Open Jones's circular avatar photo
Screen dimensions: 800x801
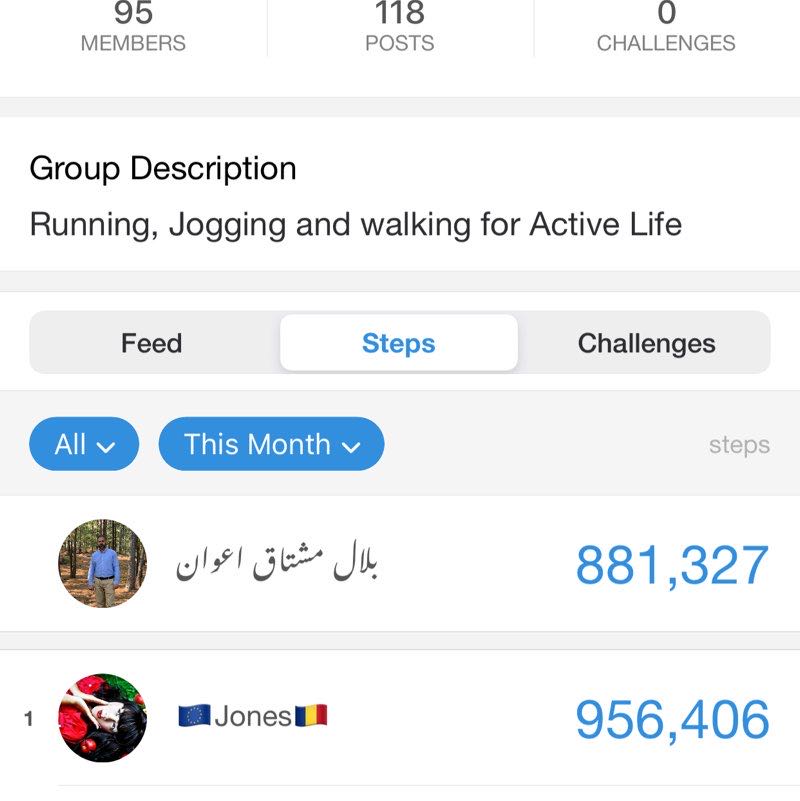point(103,716)
